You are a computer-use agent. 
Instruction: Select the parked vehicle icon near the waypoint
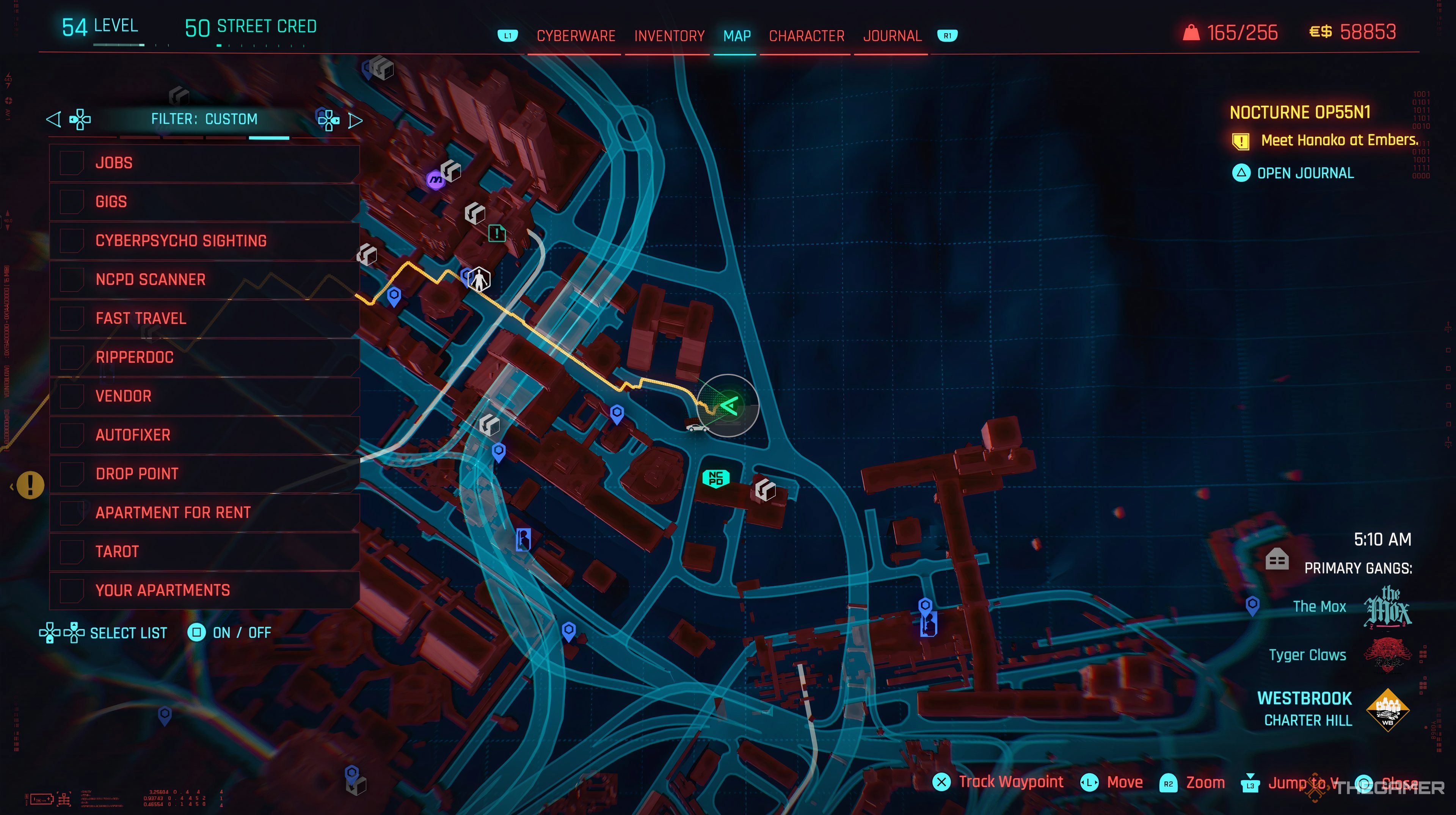click(x=697, y=428)
